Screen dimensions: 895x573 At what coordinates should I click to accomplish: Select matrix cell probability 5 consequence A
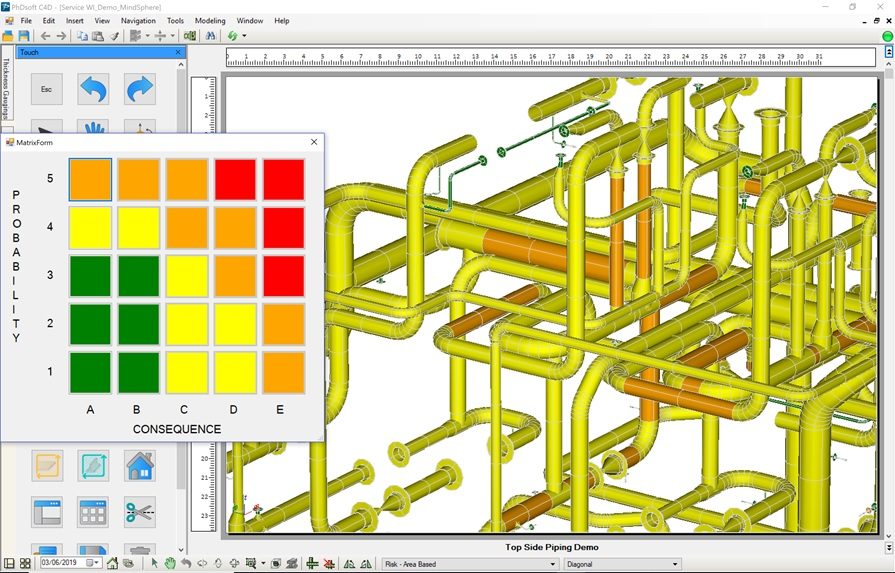(x=90, y=180)
